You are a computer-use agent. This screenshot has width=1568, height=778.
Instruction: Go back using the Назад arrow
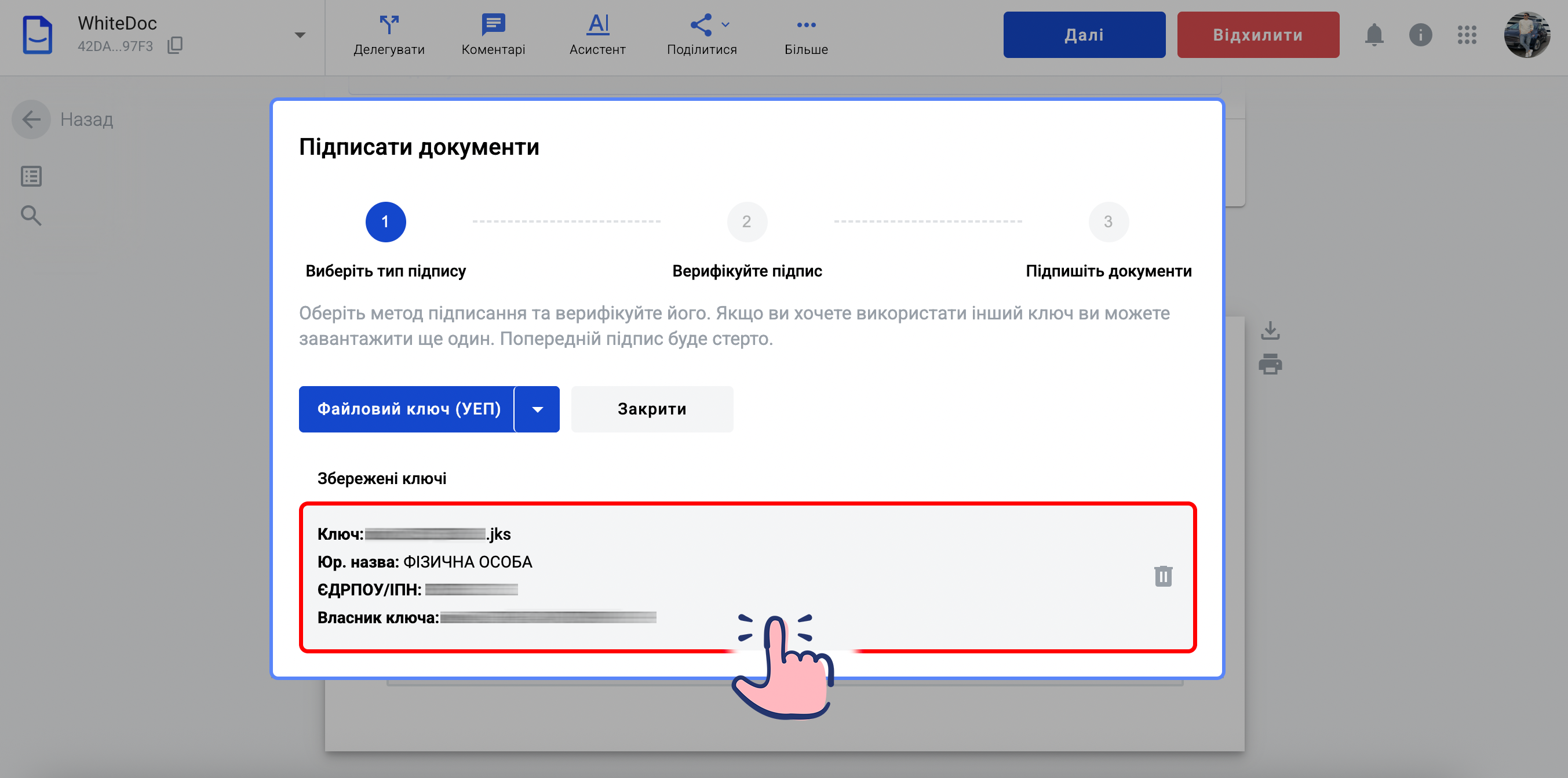[x=32, y=119]
